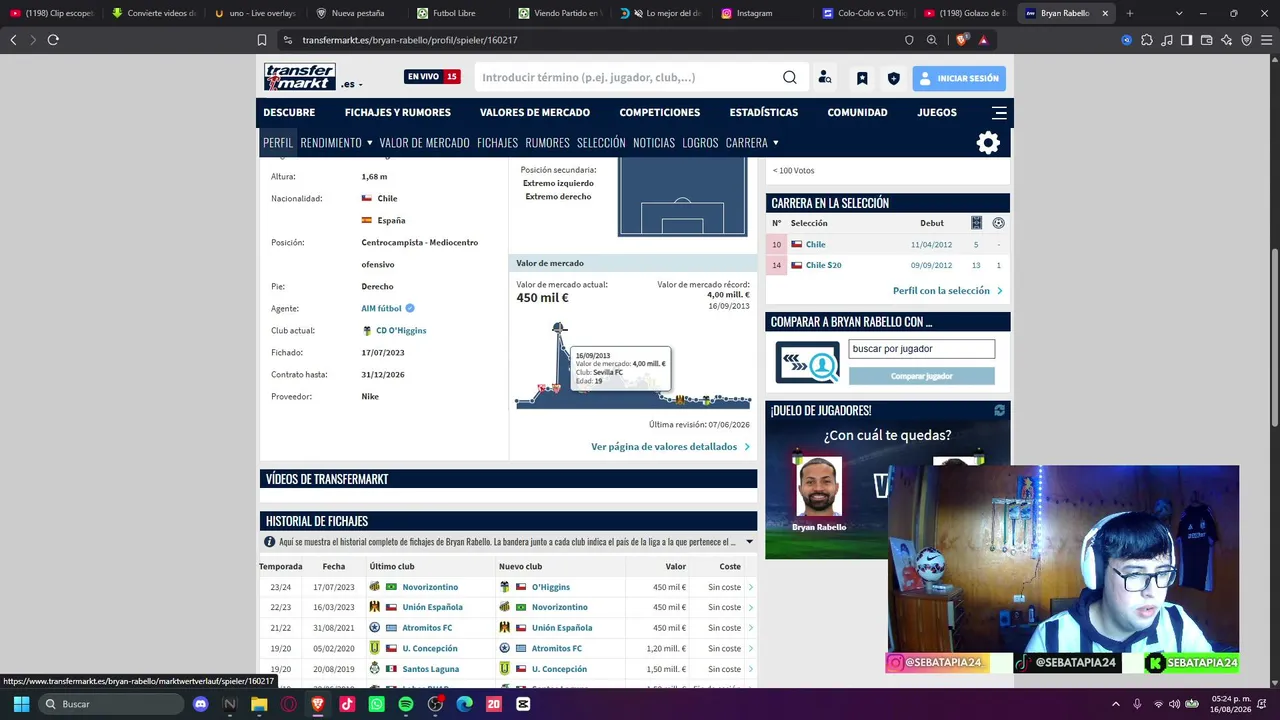Open the VALOR DE MERCADO tab

[x=425, y=143]
